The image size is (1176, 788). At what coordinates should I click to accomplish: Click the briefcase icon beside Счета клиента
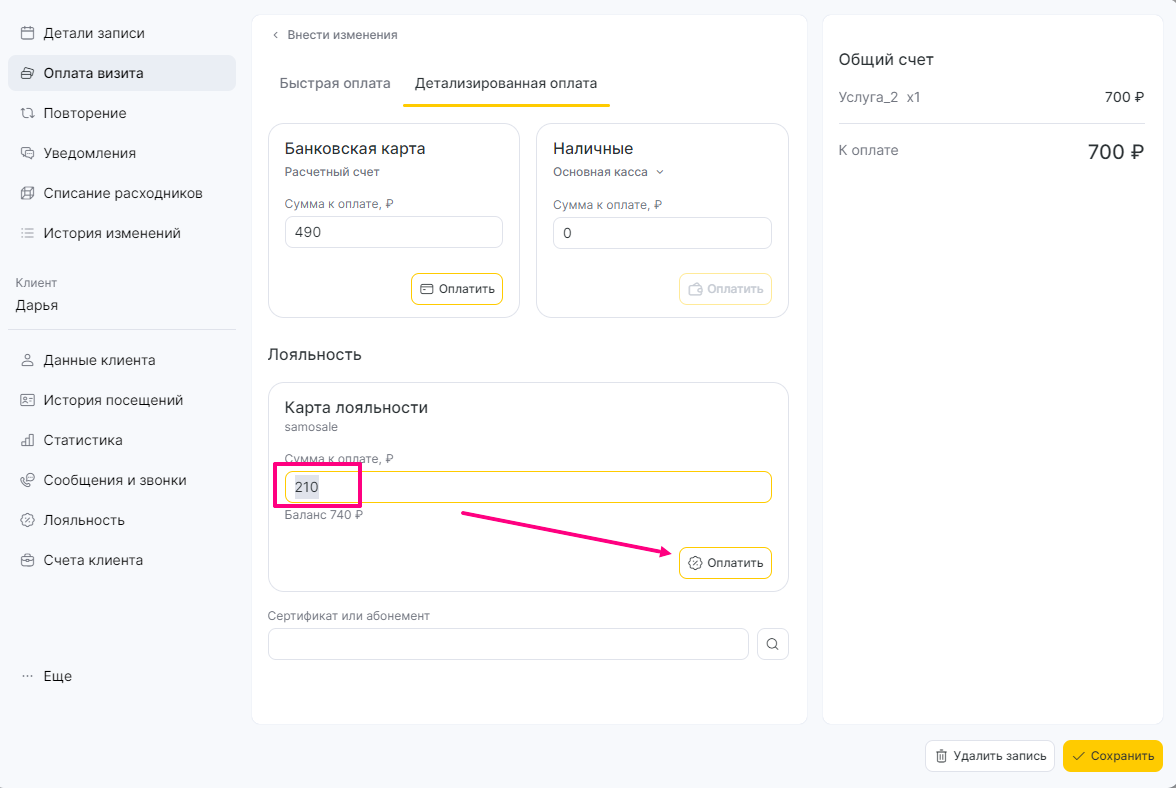28,560
